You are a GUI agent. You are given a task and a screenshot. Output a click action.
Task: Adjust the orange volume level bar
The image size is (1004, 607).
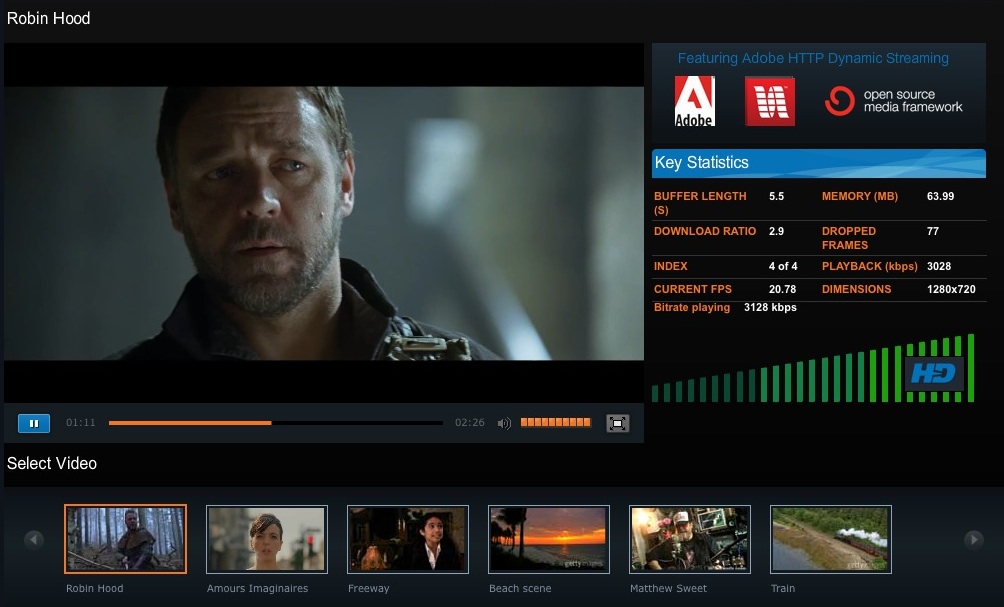click(555, 422)
